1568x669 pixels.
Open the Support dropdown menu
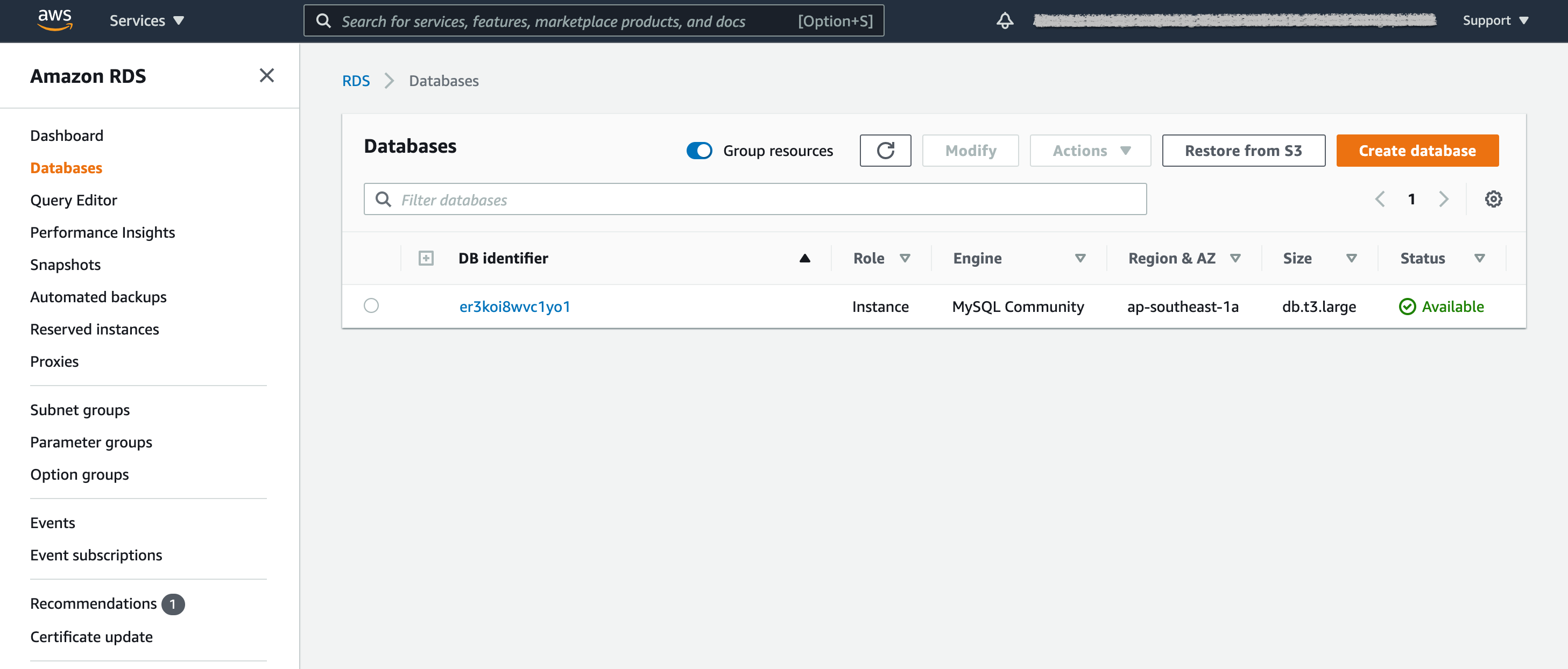pyautogui.click(x=1495, y=20)
